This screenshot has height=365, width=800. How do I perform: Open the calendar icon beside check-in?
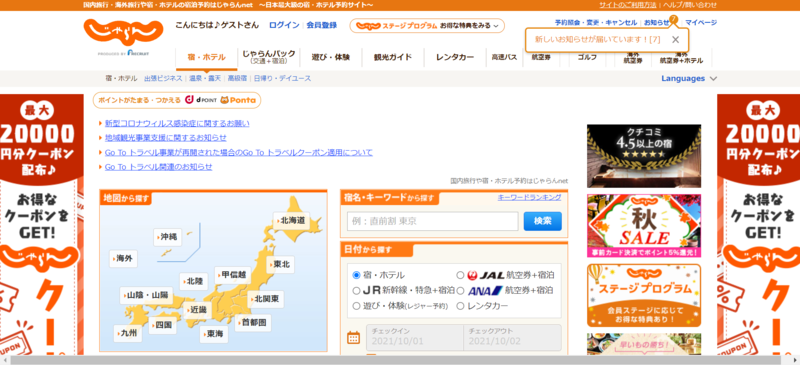coord(353,337)
